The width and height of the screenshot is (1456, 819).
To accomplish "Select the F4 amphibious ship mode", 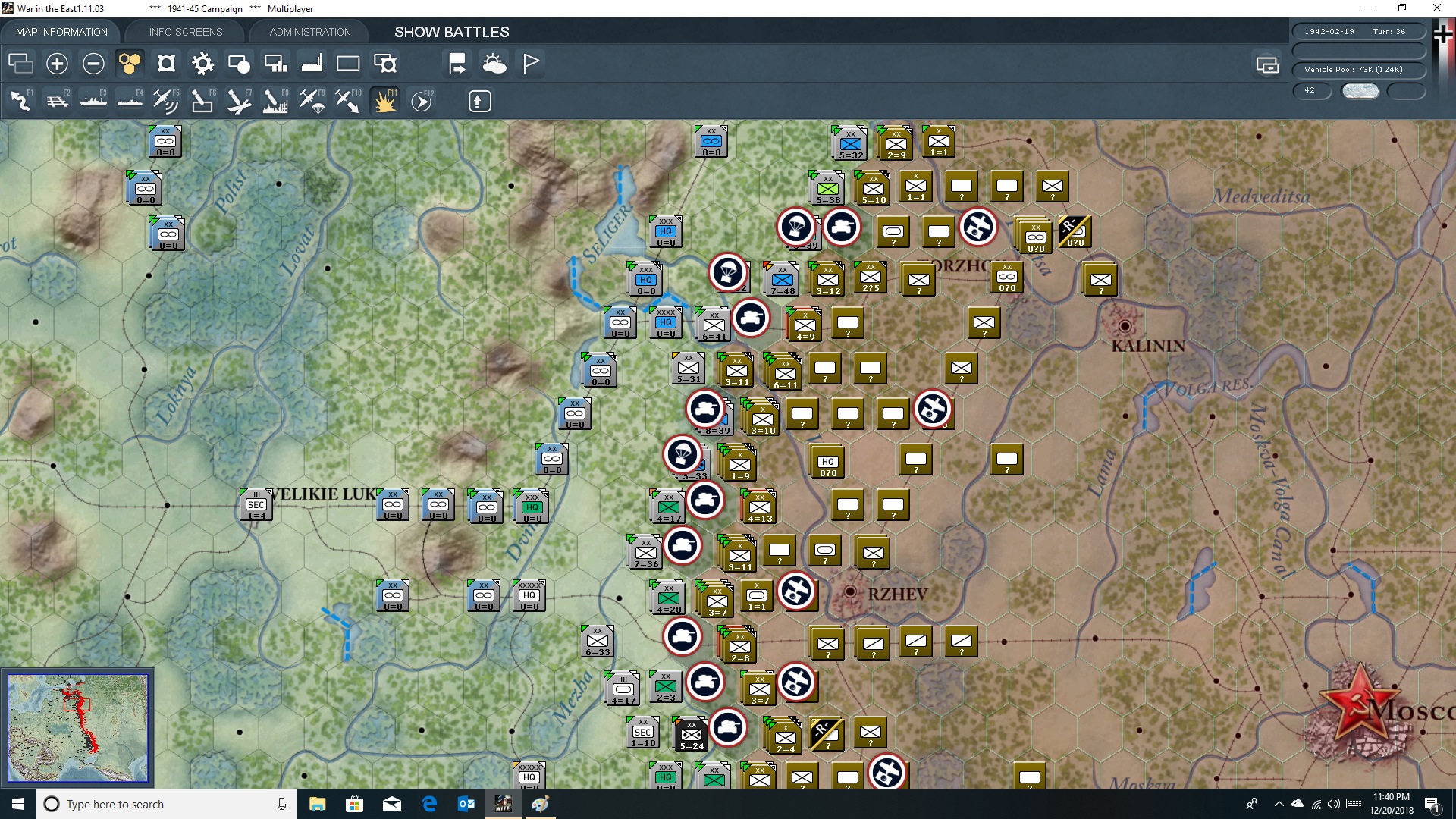I will (130, 101).
